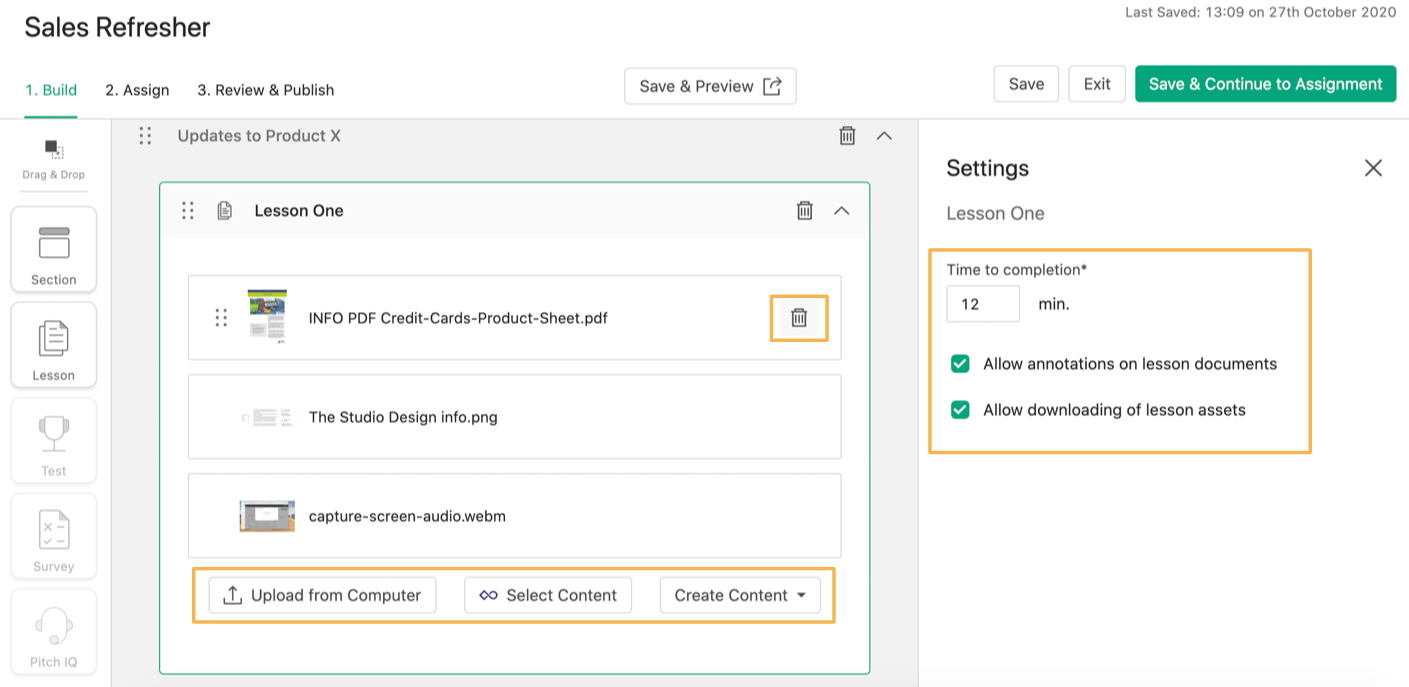Toggle Allow downloading of lesson assets
This screenshot has width=1409, height=687.
coord(960,410)
